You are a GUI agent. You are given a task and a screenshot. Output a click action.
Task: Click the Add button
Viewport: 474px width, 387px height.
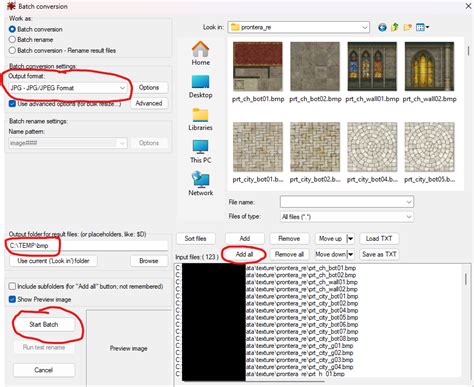pos(245,239)
